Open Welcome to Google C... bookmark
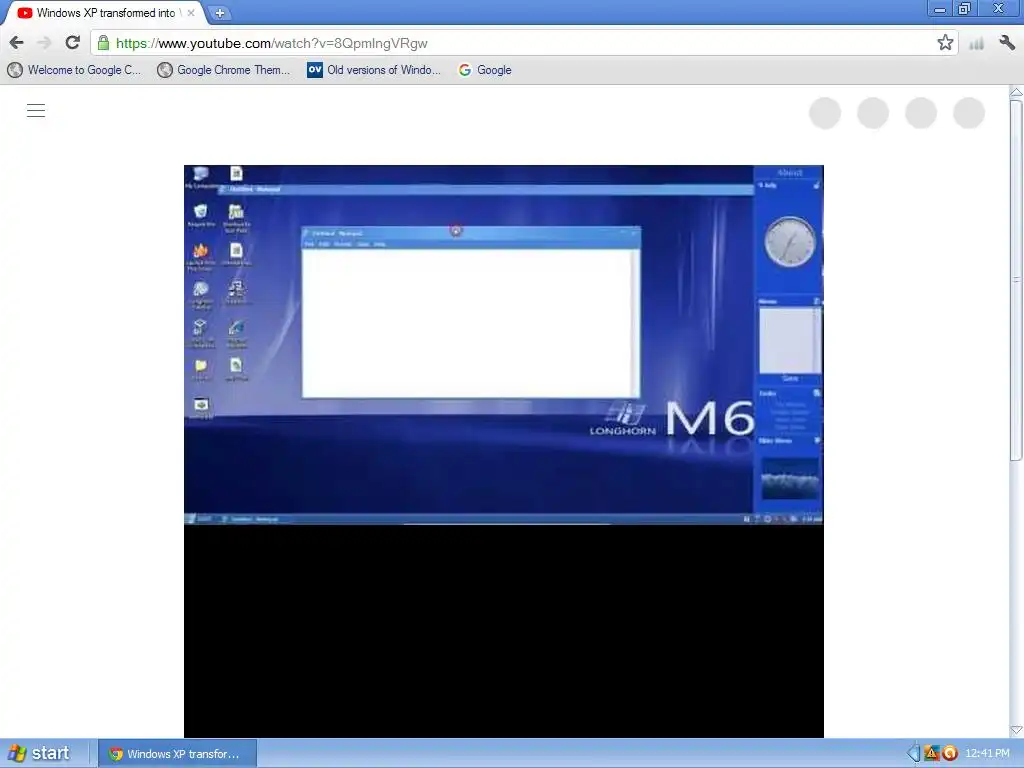This screenshot has height=768, width=1024. (x=74, y=70)
